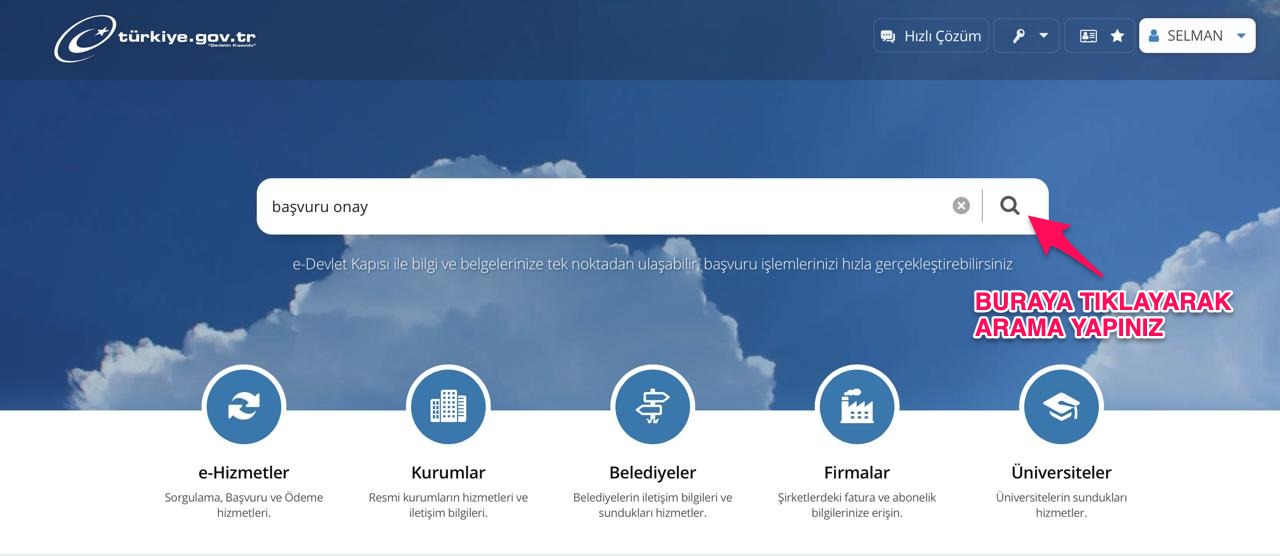Click the key login-options icon
The width and height of the screenshot is (1280, 556).
point(1018,36)
